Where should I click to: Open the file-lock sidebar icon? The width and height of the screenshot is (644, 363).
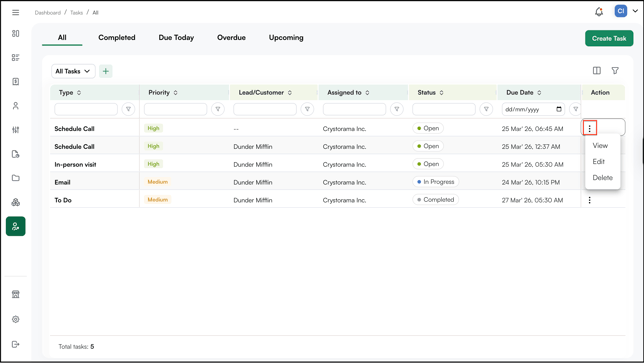coord(16,154)
